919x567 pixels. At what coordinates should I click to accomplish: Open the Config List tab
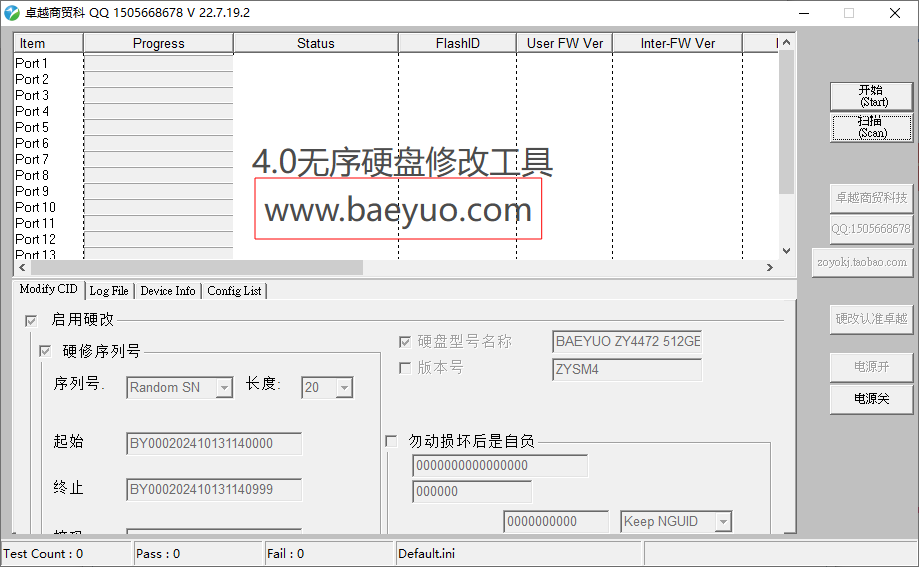coord(234,291)
